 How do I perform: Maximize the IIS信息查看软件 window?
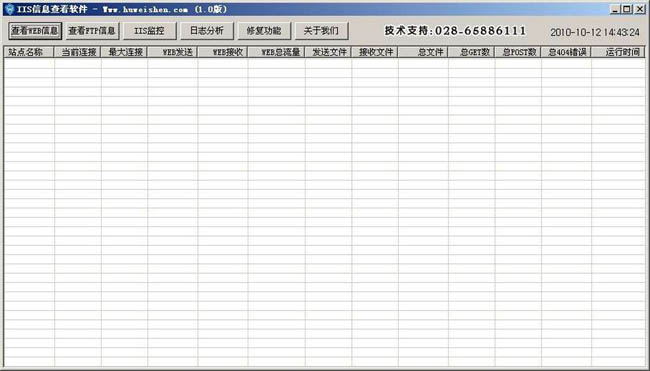click(627, 9)
